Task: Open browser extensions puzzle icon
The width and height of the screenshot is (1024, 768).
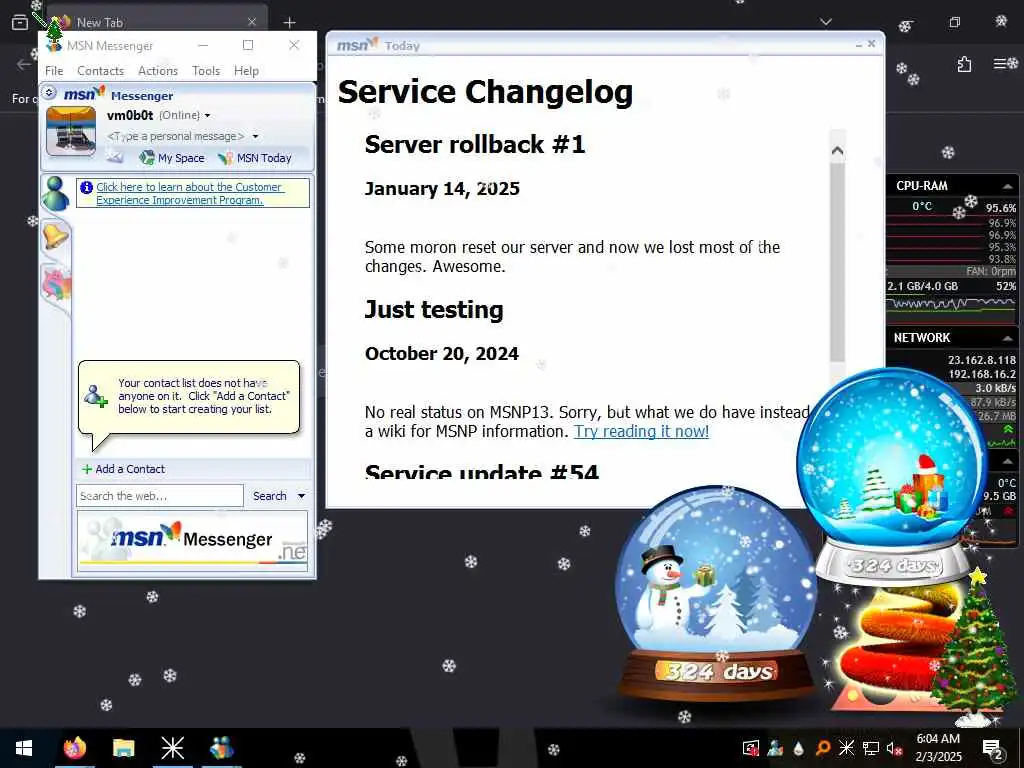Action: pos(964,64)
